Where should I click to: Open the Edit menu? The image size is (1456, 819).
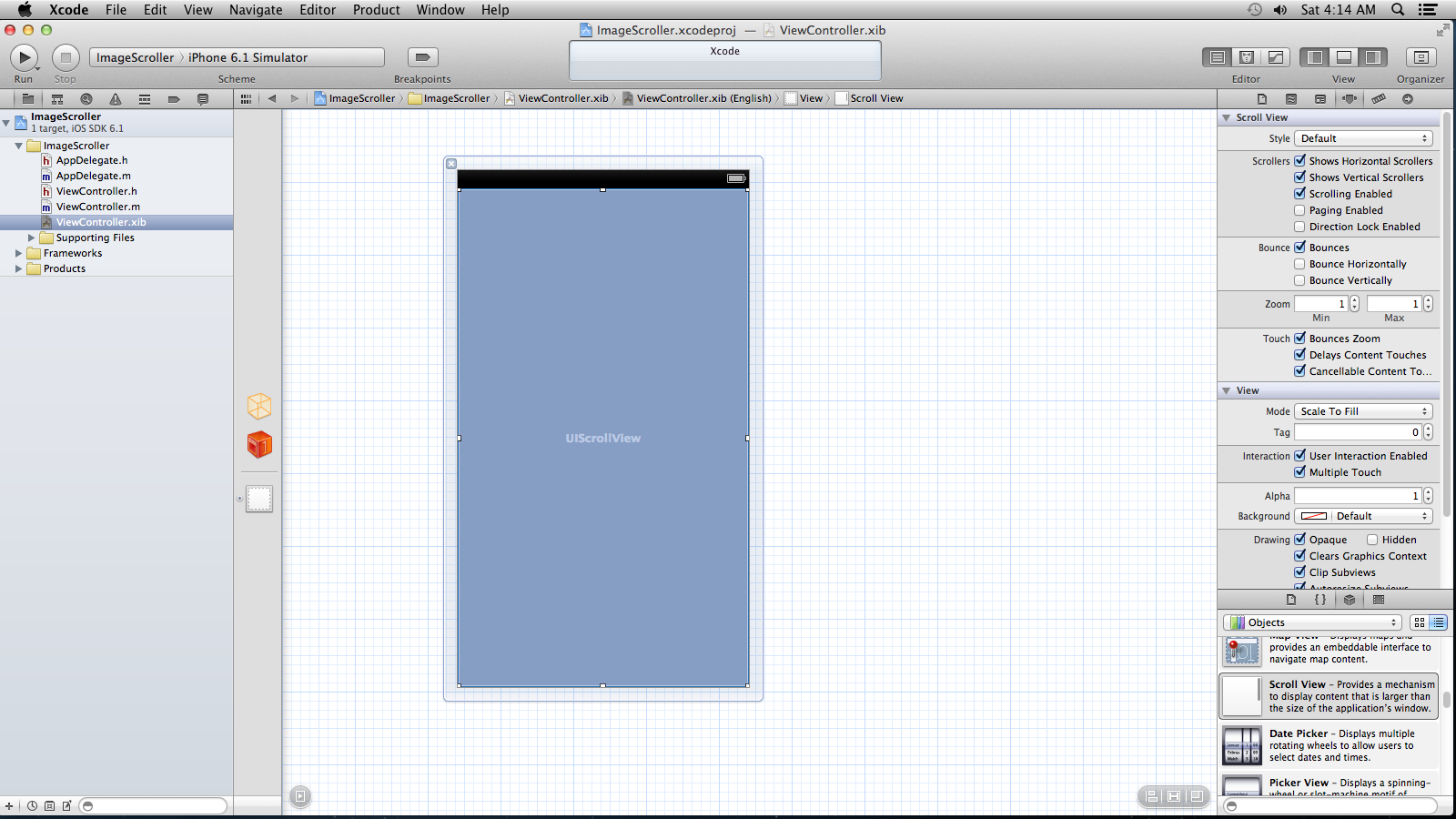(x=156, y=10)
